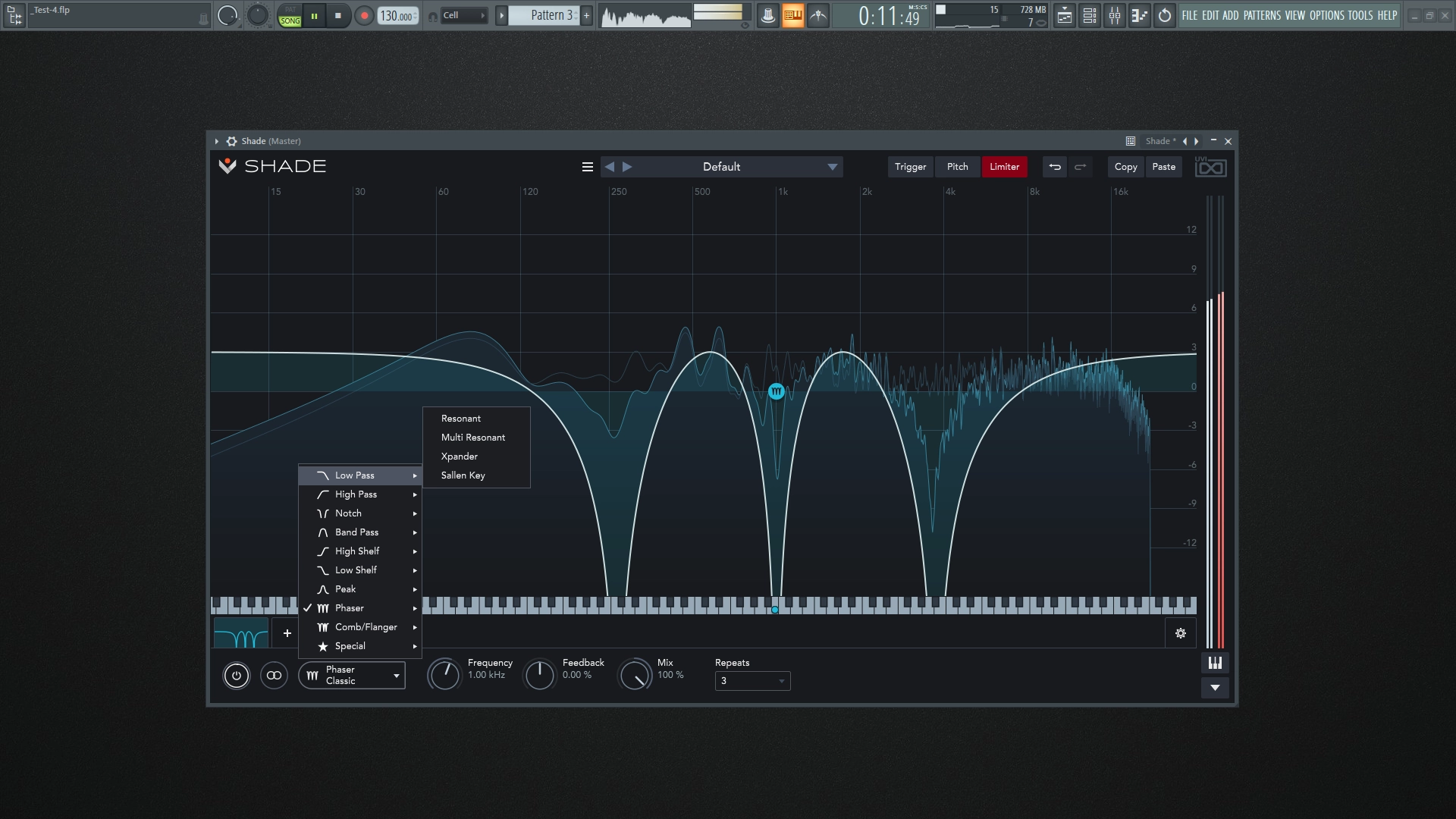
Task: Toggle the band power button
Action: (236, 675)
